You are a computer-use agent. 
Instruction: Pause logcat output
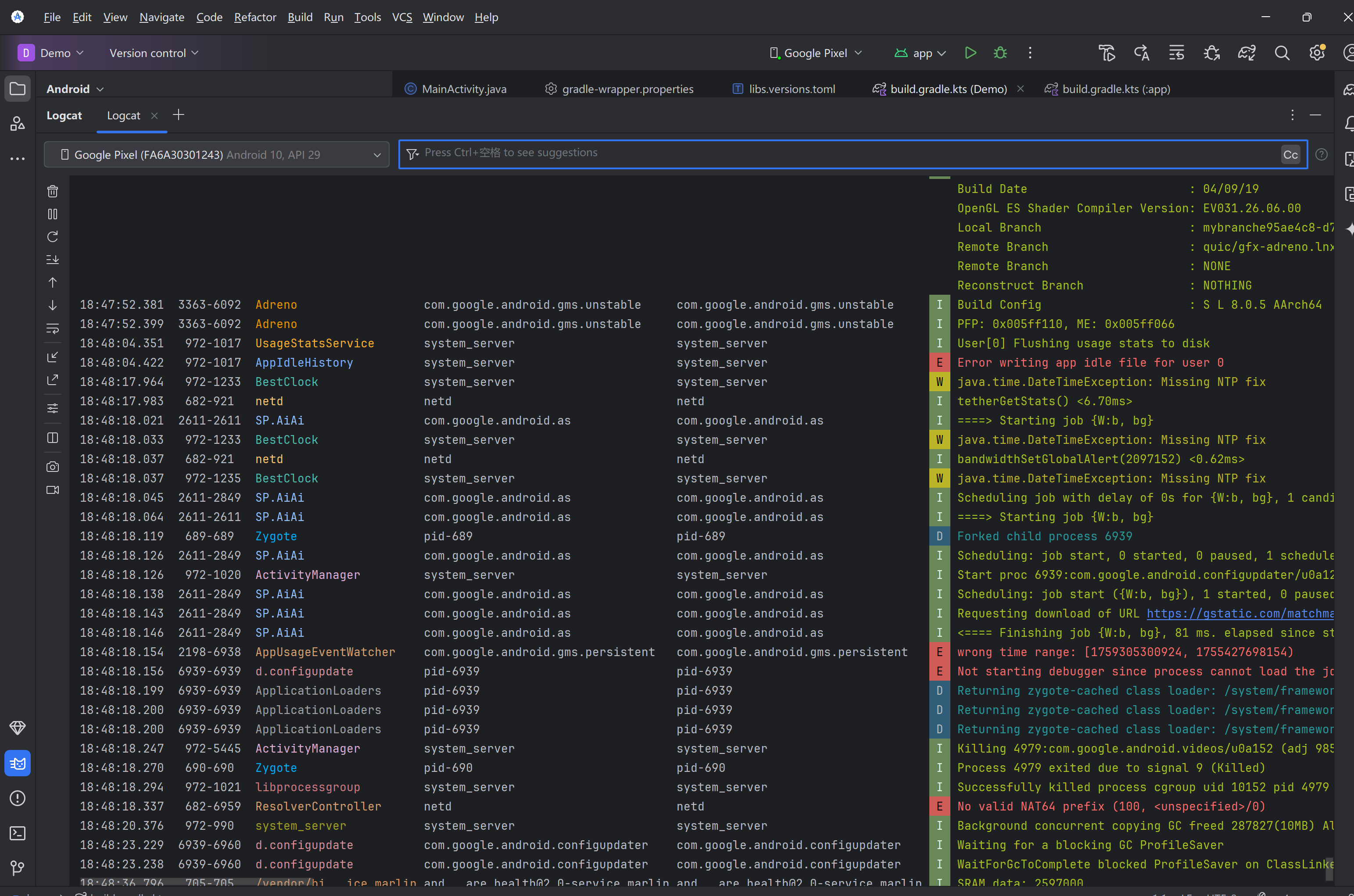click(x=53, y=214)
